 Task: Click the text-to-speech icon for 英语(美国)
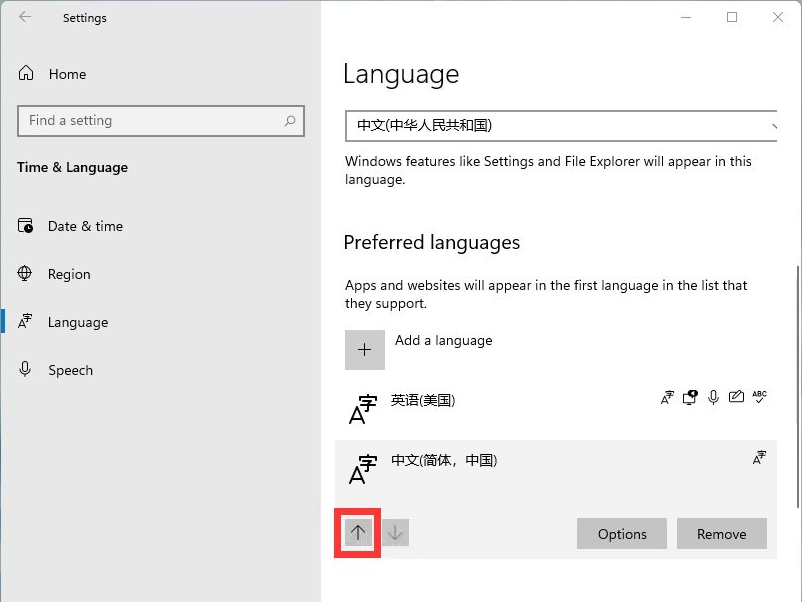(x=690, y=398)
